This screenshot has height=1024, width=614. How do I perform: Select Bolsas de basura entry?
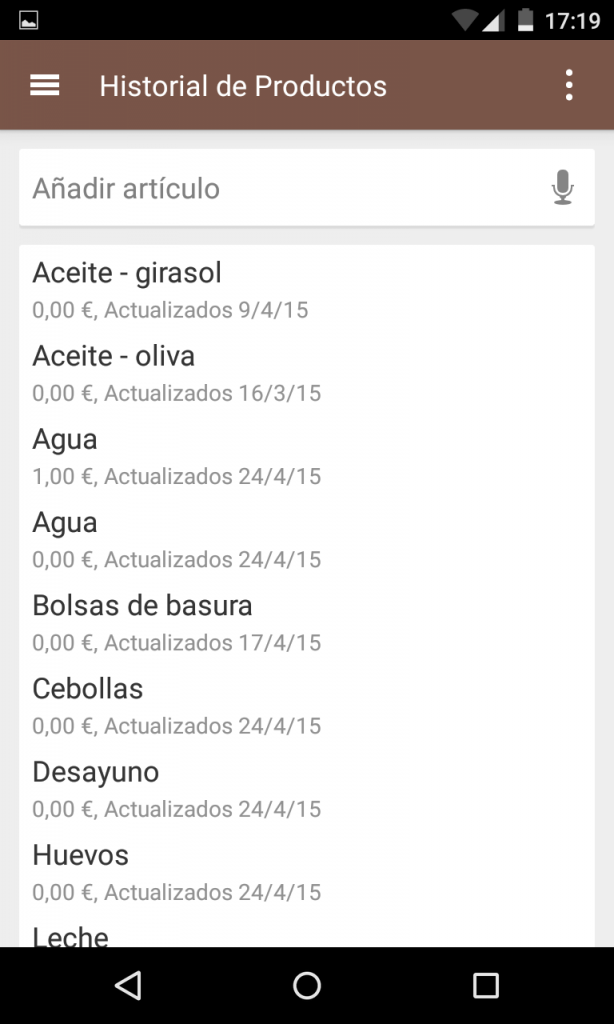pos(307,622)
